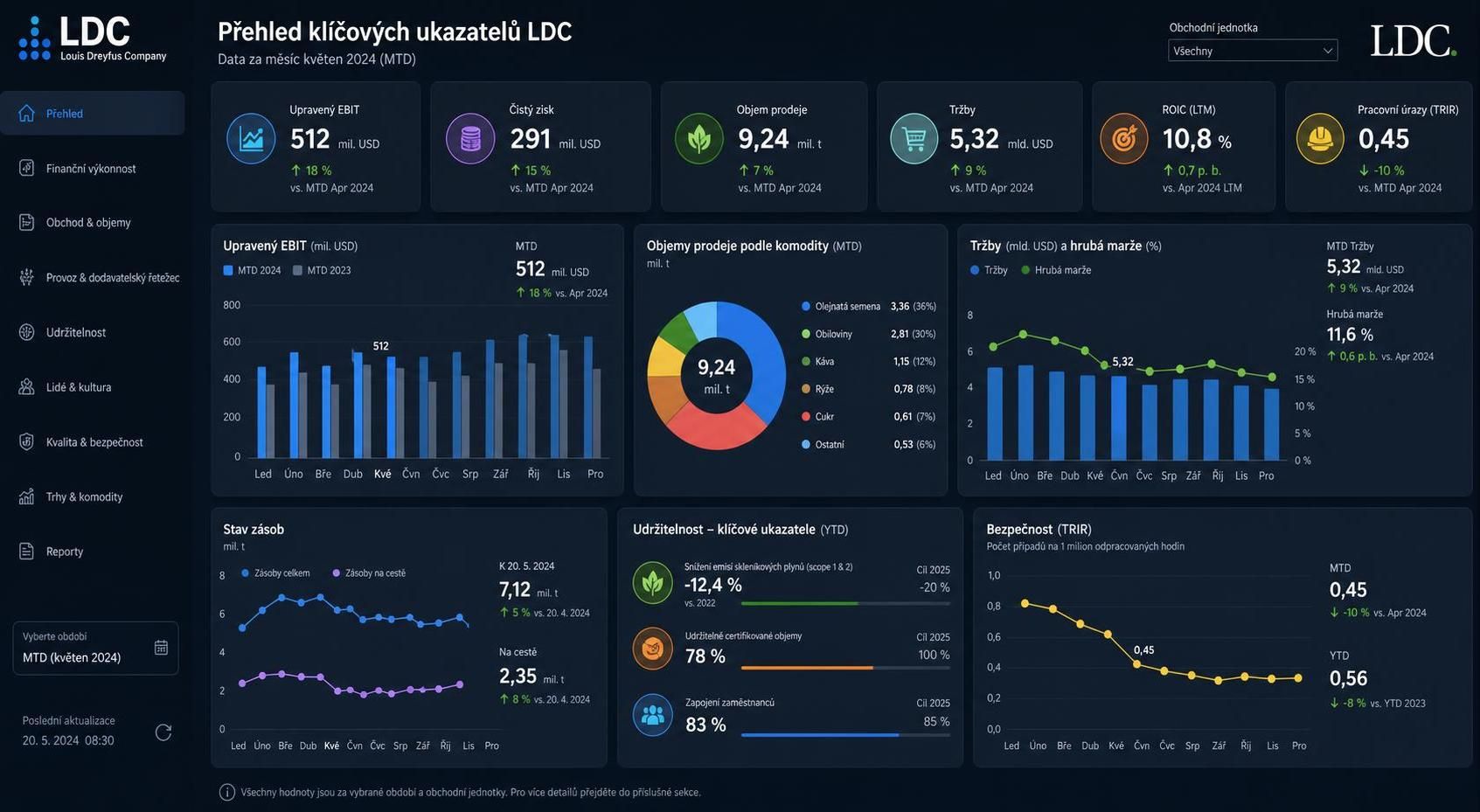The image size is (1480, 812).
Task: Click the Obchod & objemy sidebar icon
Action: 26,222
